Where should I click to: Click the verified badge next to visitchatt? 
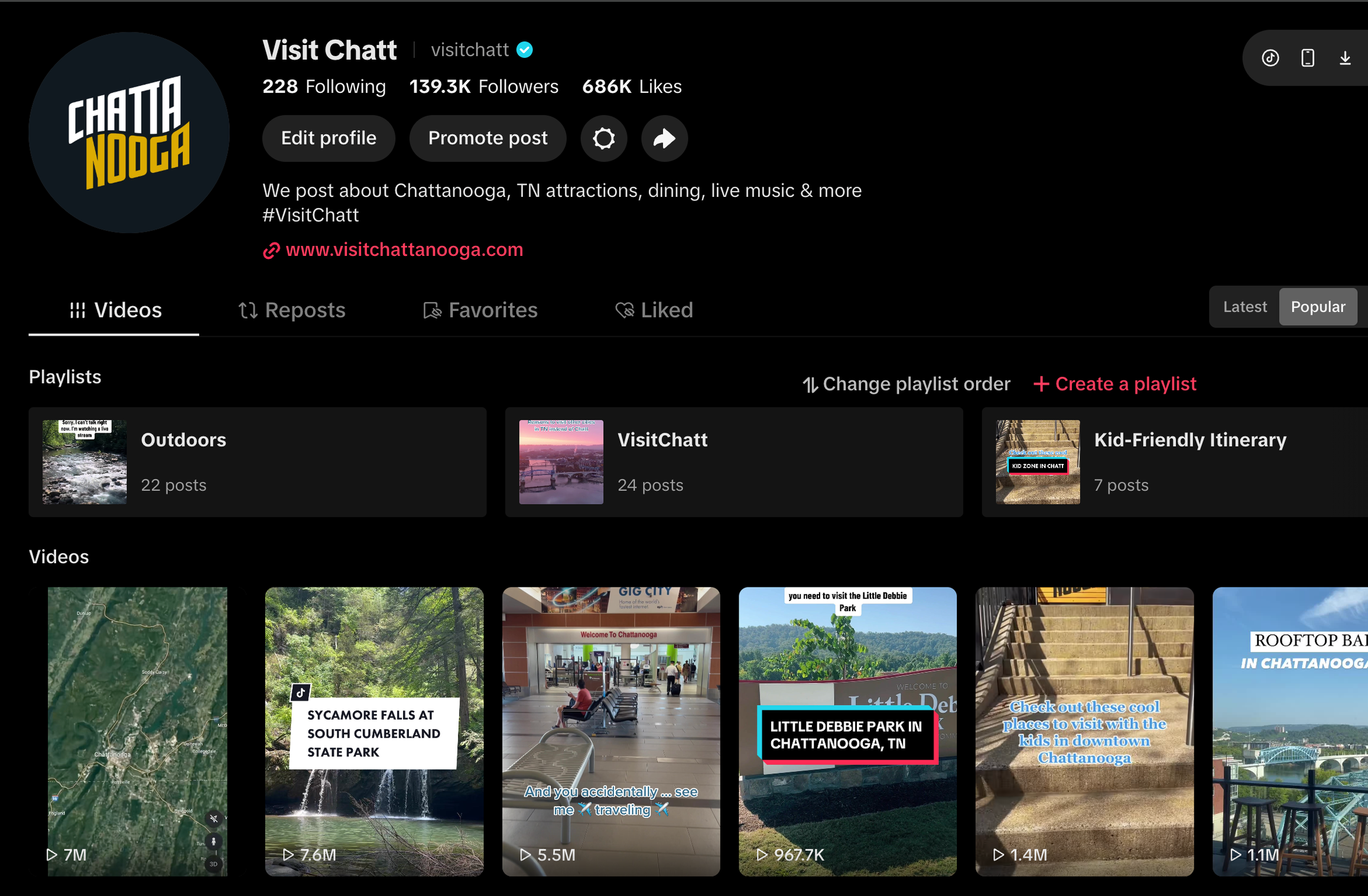point(525,50)
